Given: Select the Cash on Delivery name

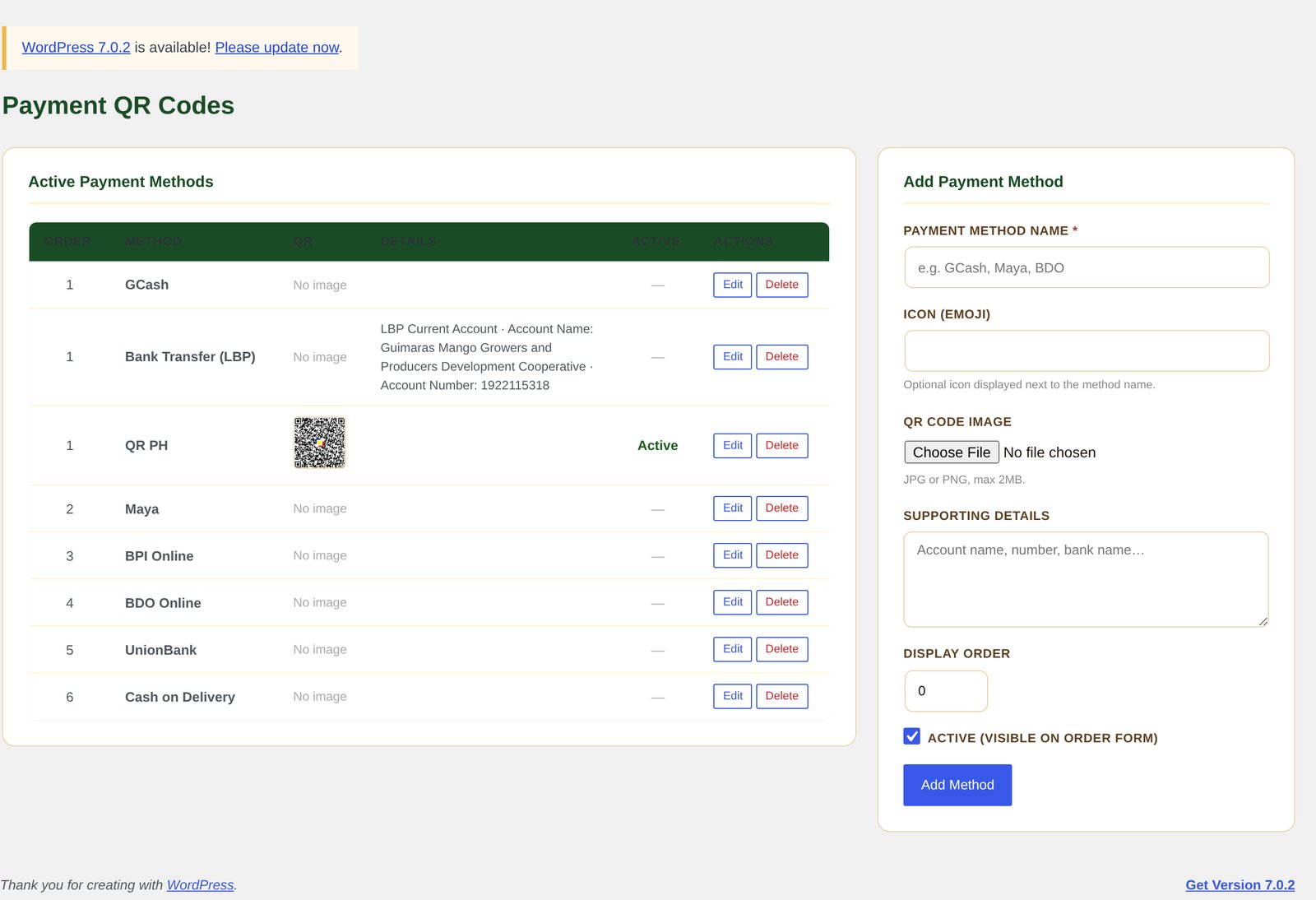Looking at the screenshot, I should 180,697.
